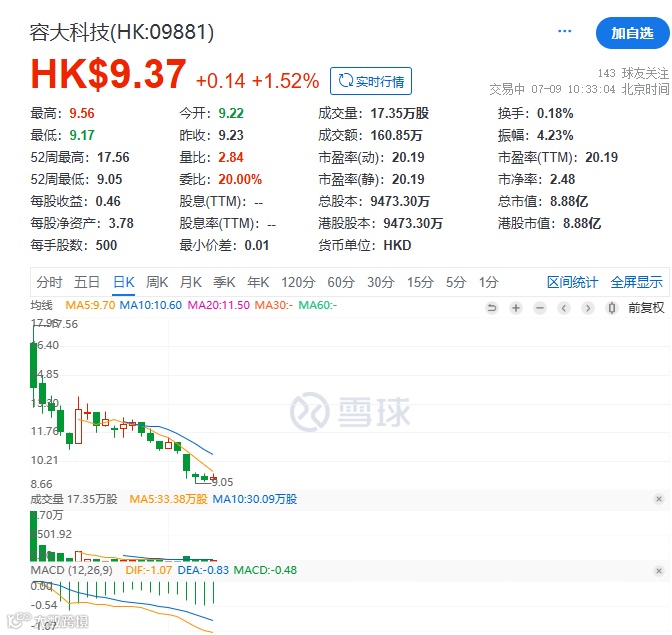Viewport: 672px width, 635px height.
Task: Open 区间统计 range statistics
Action: pos(572,282)
